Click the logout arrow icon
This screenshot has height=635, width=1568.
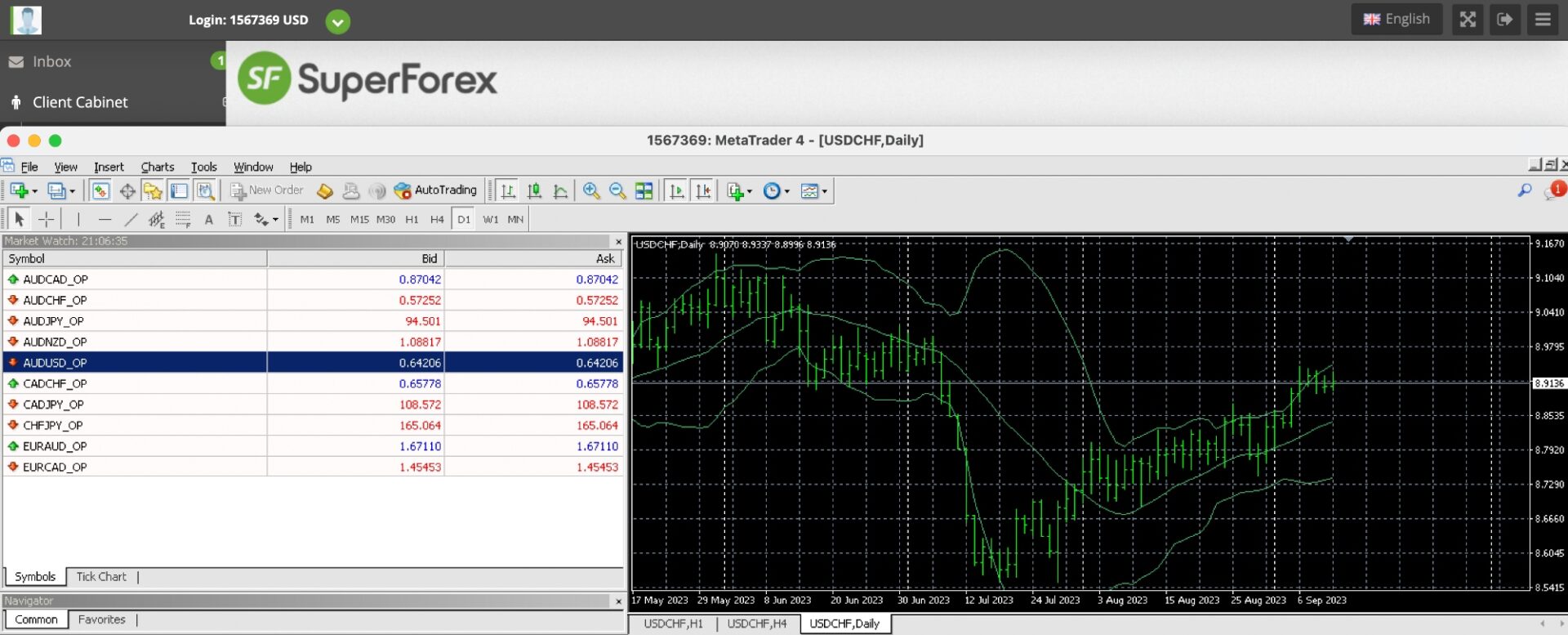(1504, 19)
